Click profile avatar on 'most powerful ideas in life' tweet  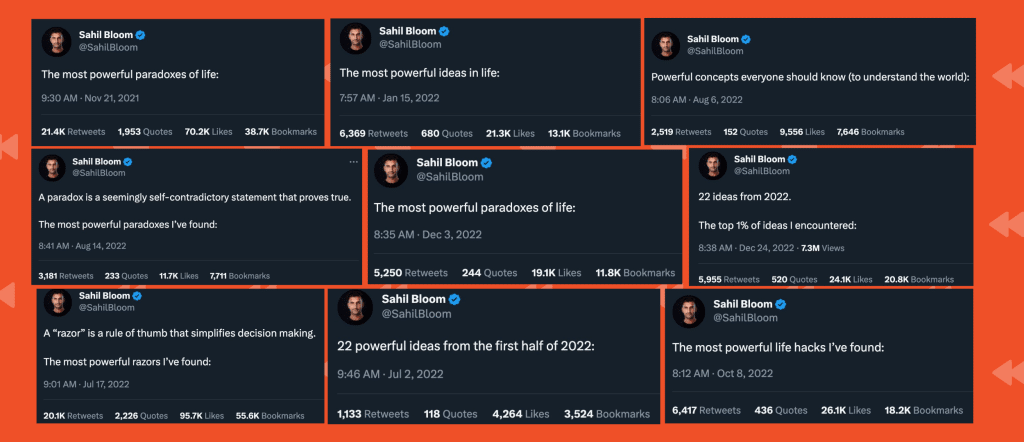355,38
